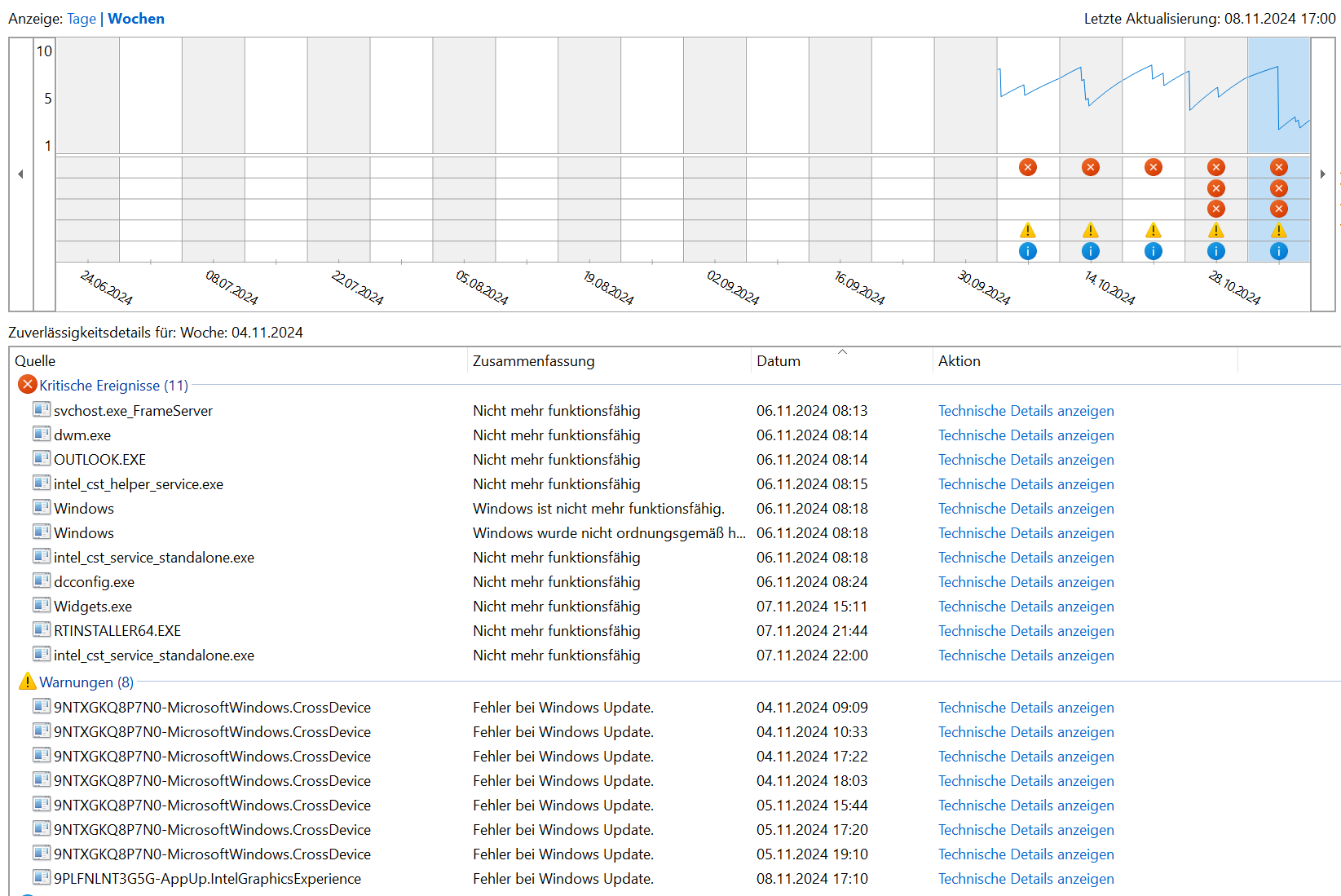Click the program icon beside dcconfig.exe

pyautogui.click(x=42, y=580)
